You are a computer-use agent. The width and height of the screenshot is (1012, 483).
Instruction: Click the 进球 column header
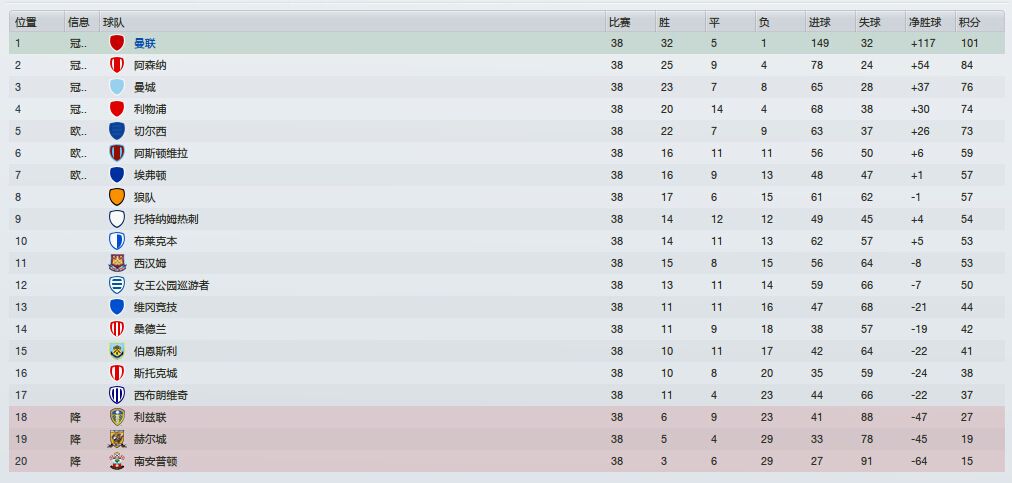pyautogui.click(x=819, y=22)
